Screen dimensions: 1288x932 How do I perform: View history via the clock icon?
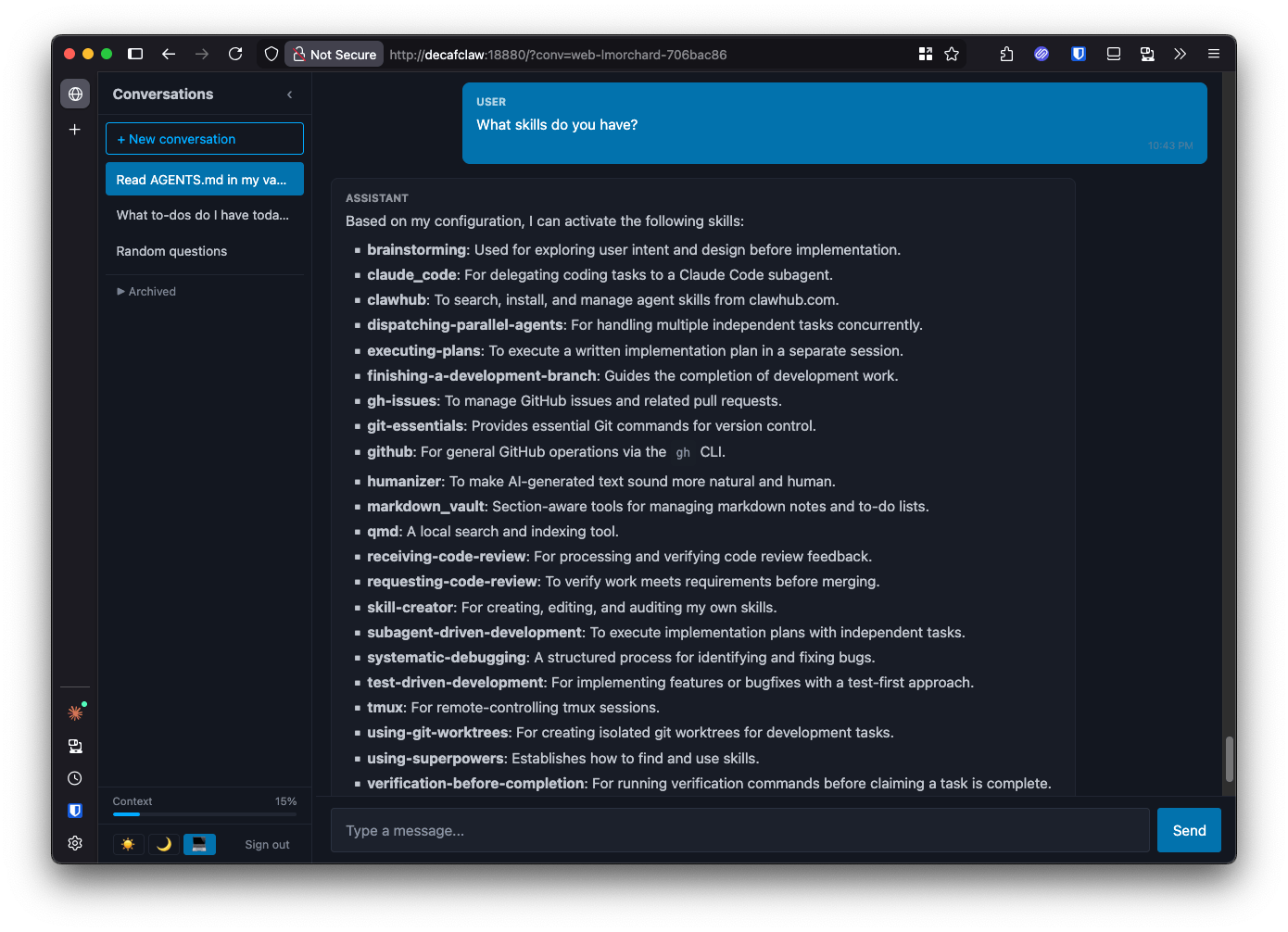[75, 778]
